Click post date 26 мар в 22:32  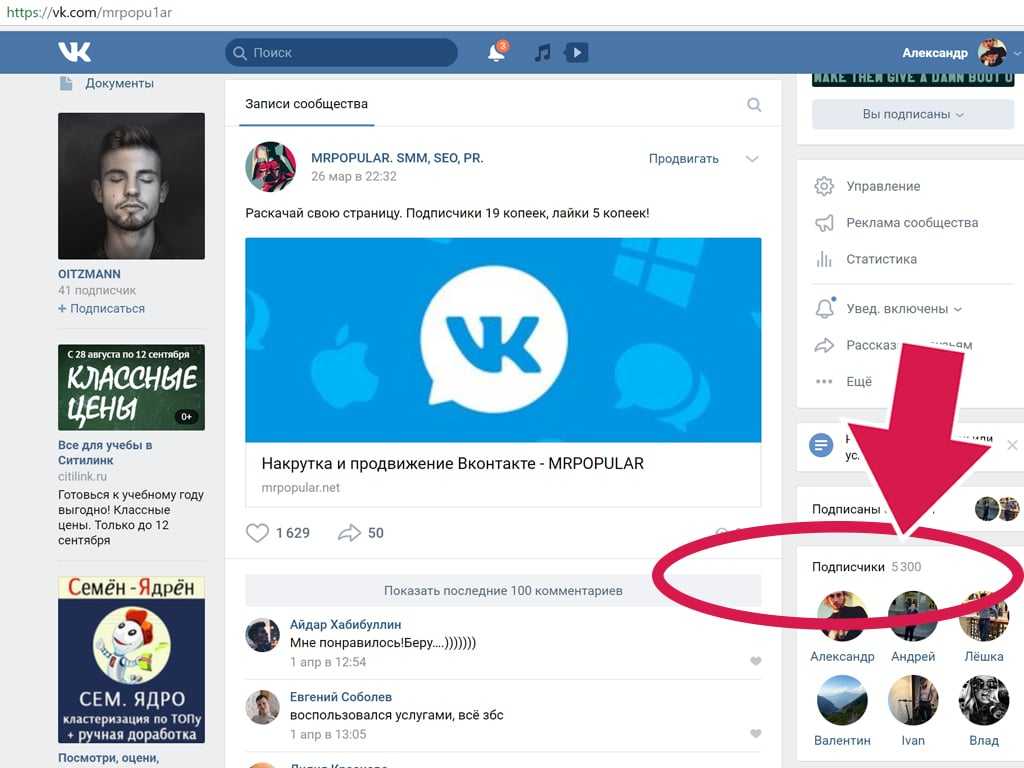[353, 176]
